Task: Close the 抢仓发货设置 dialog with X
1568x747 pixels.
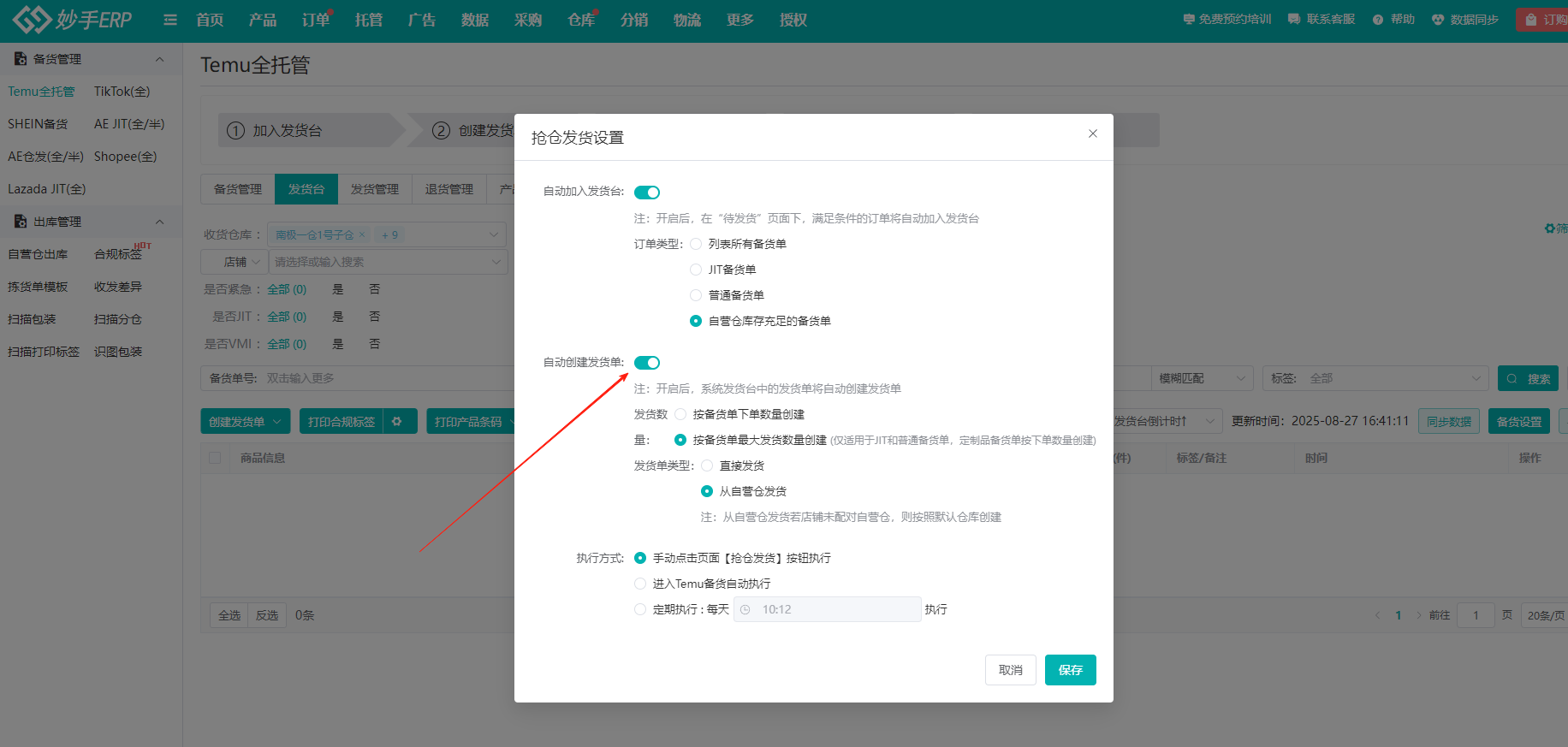Action: [1092, 133]
